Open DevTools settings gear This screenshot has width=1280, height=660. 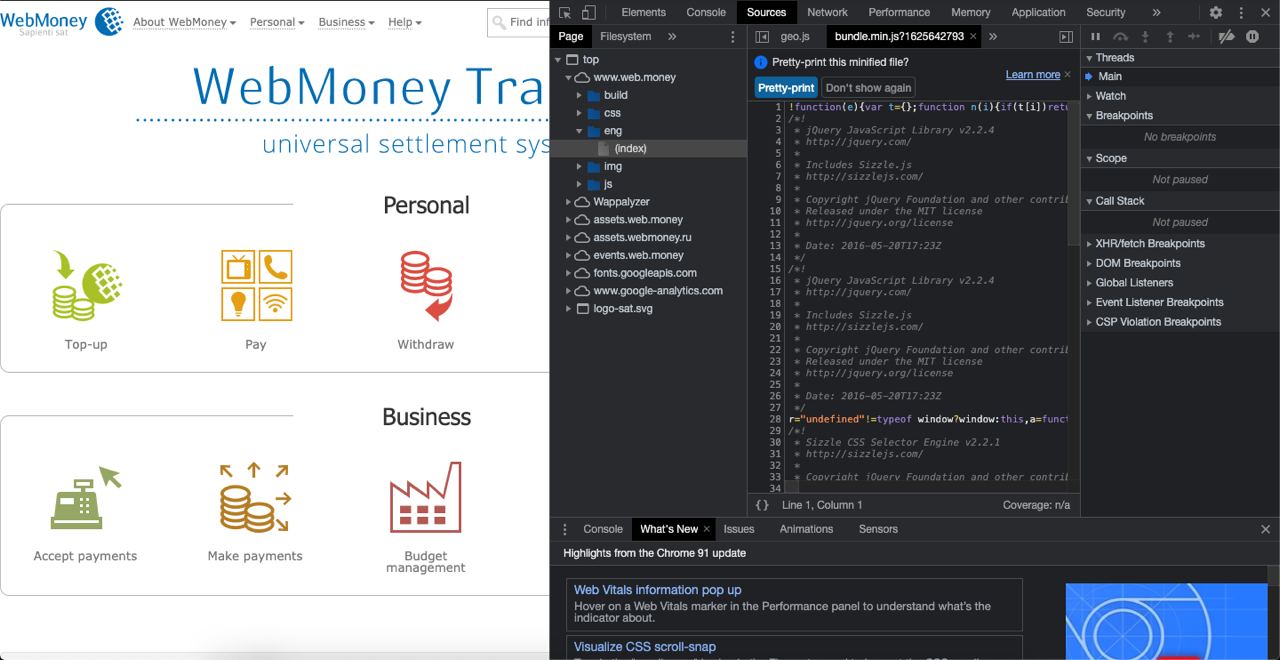pyautogui.click(x=1216, y=12)
